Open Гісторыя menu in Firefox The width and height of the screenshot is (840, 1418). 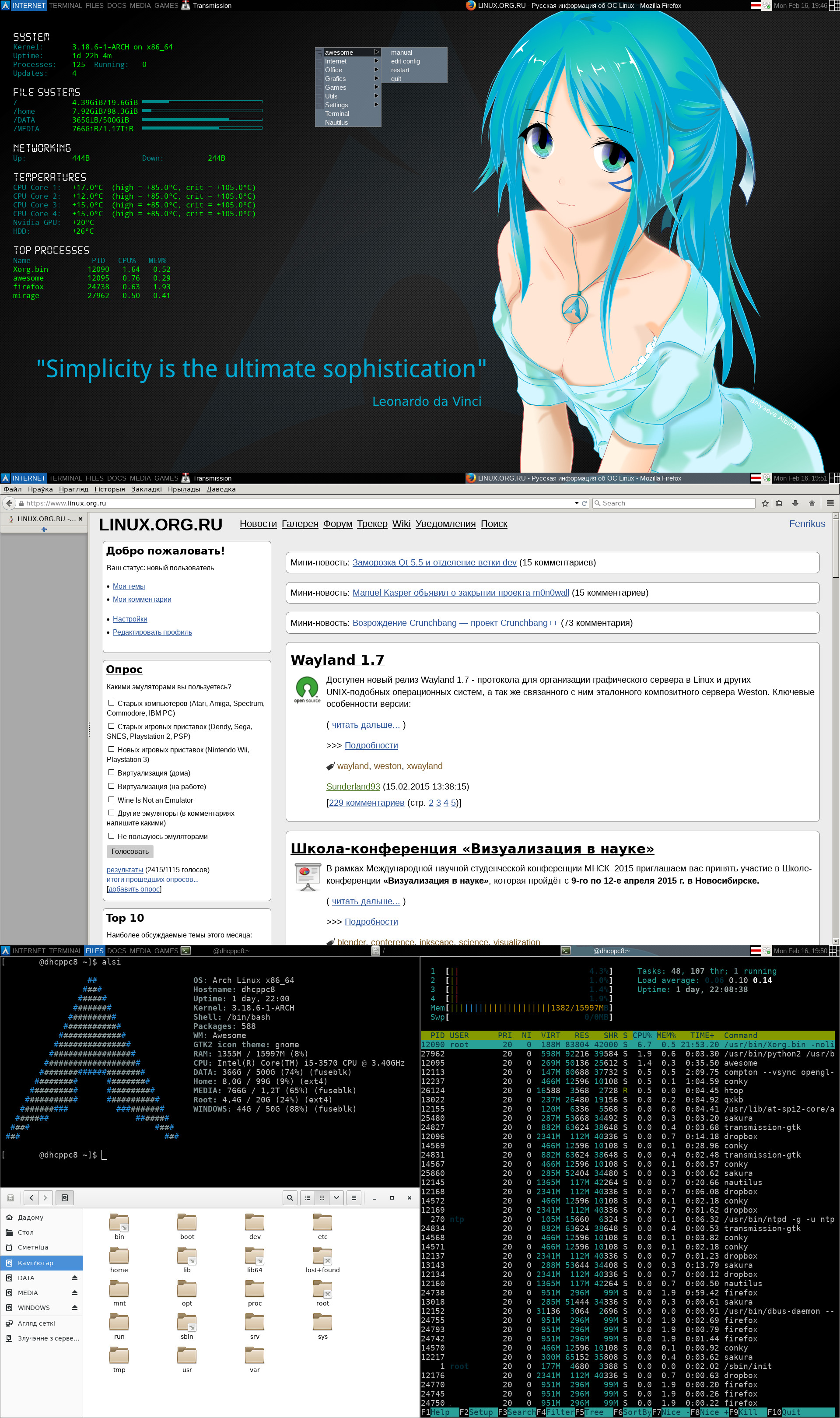click(109, 489)
